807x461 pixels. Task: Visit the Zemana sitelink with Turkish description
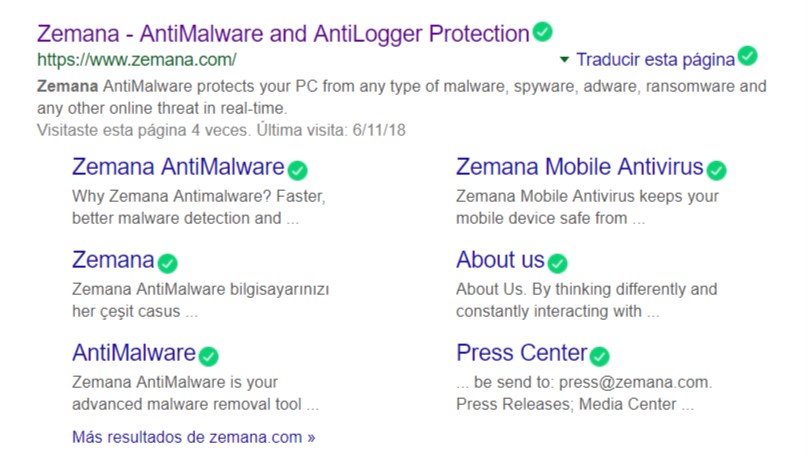pyautogui.click(x=113, y=261)
